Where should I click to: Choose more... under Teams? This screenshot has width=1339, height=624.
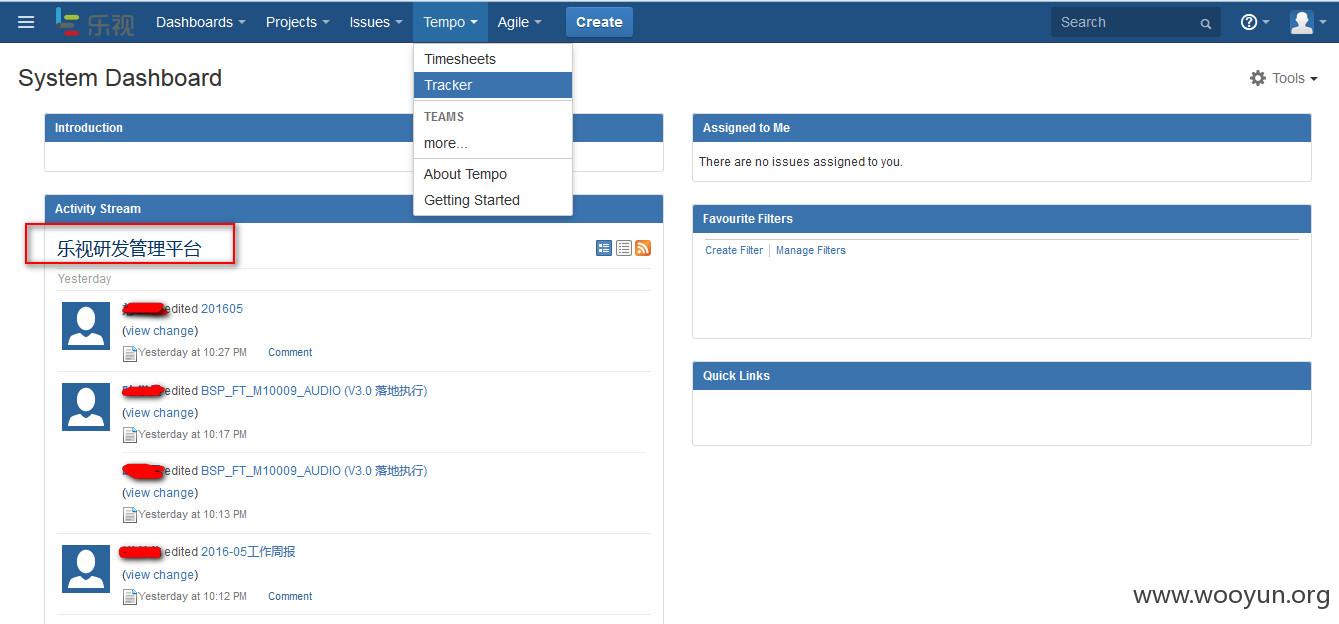tap(493, 143)
